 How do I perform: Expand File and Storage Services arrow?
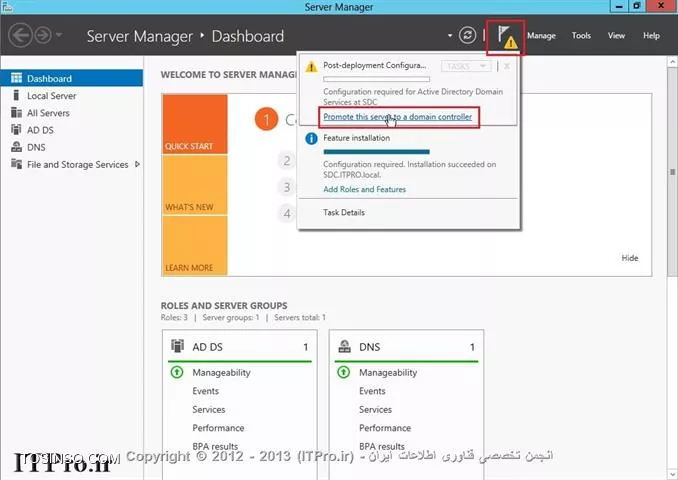(x=138, y=164)
